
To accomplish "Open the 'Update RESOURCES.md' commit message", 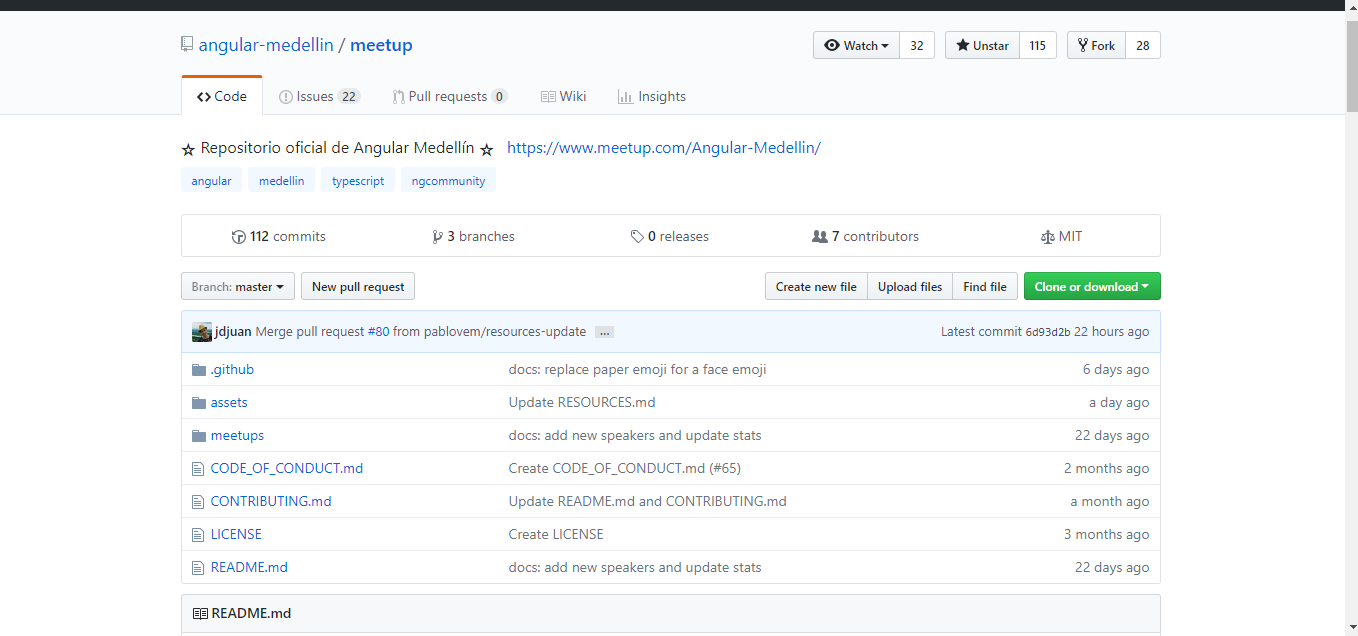I will [582, 403].
